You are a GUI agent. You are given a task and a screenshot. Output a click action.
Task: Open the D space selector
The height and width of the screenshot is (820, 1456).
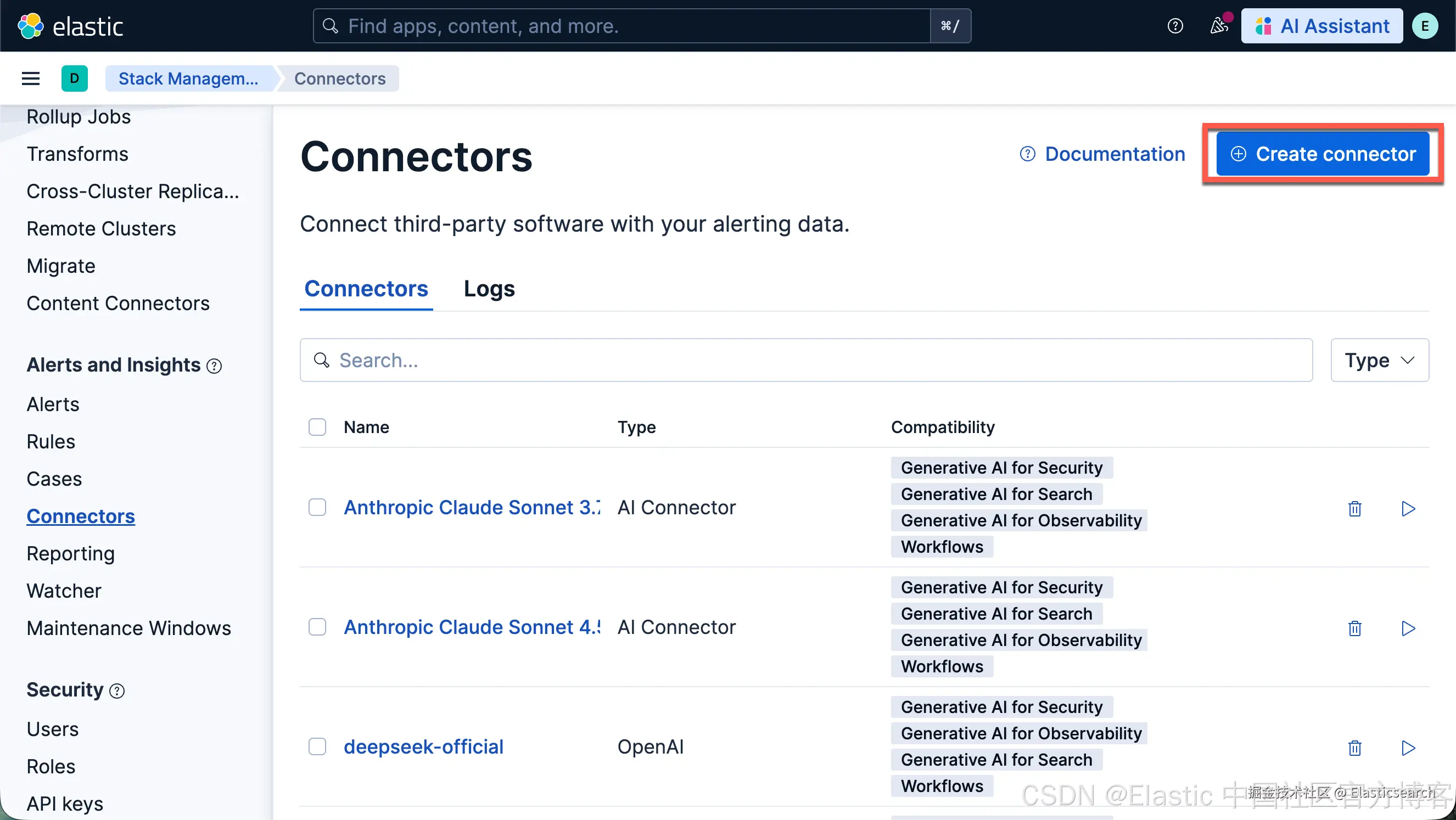tap(74, 78)
